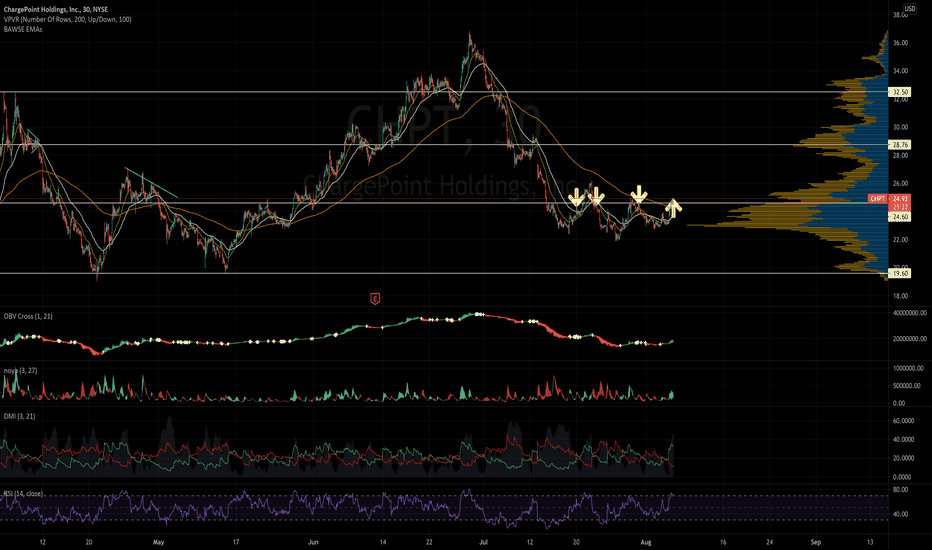Click the Aug label on time axis
Image resolution: width=932 pixels, height=550 pixels.
646,542
